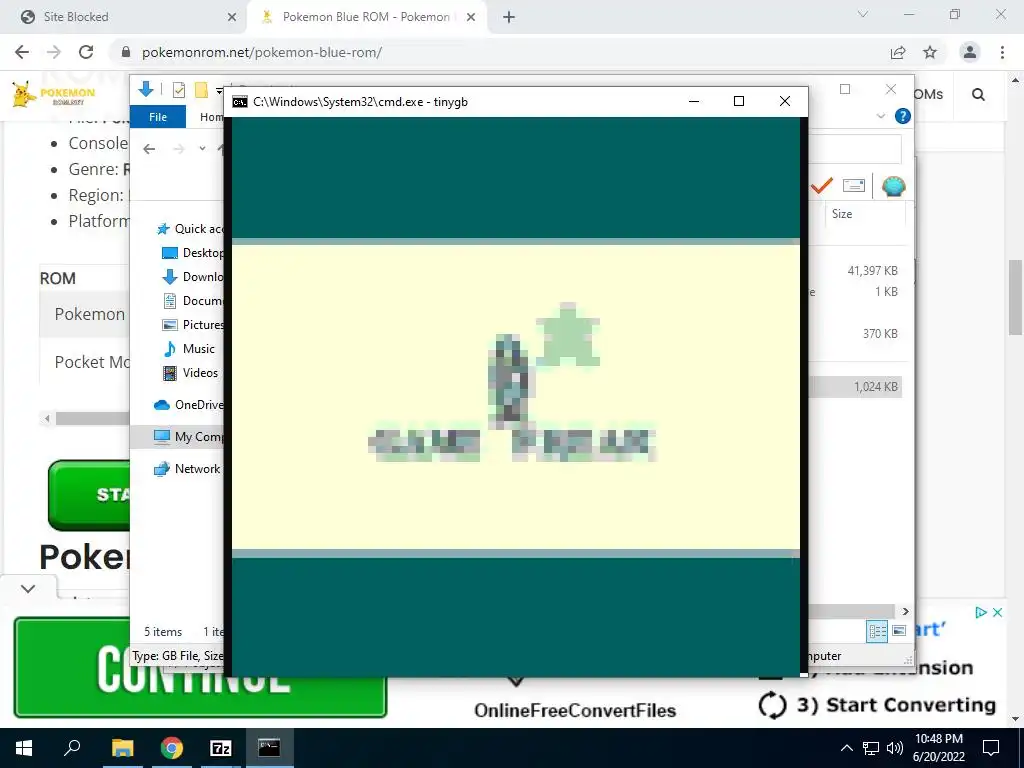This screenshot has height=768, width=1024.
Task: Collapse the bottom ad with the chevron
Action: [28, 588]
